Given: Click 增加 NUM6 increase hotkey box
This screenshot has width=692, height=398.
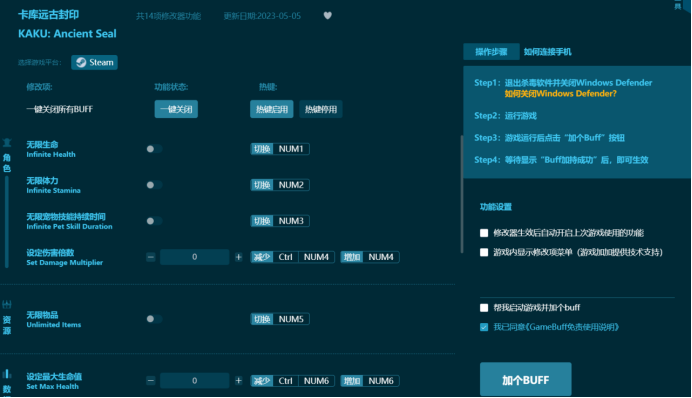Looking at the screenshot, I should click(x=370, y=381).
